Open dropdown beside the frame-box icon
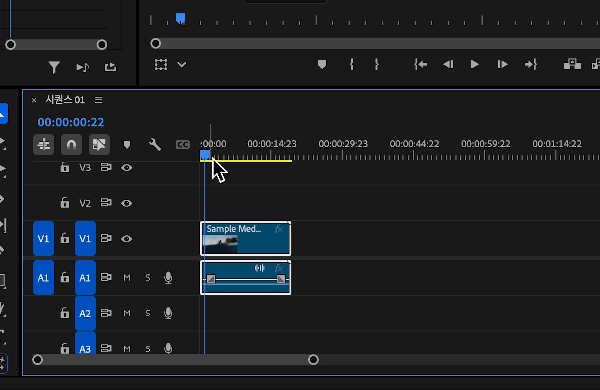Viewport: 600px width, 390px height. tap(182, 65)
